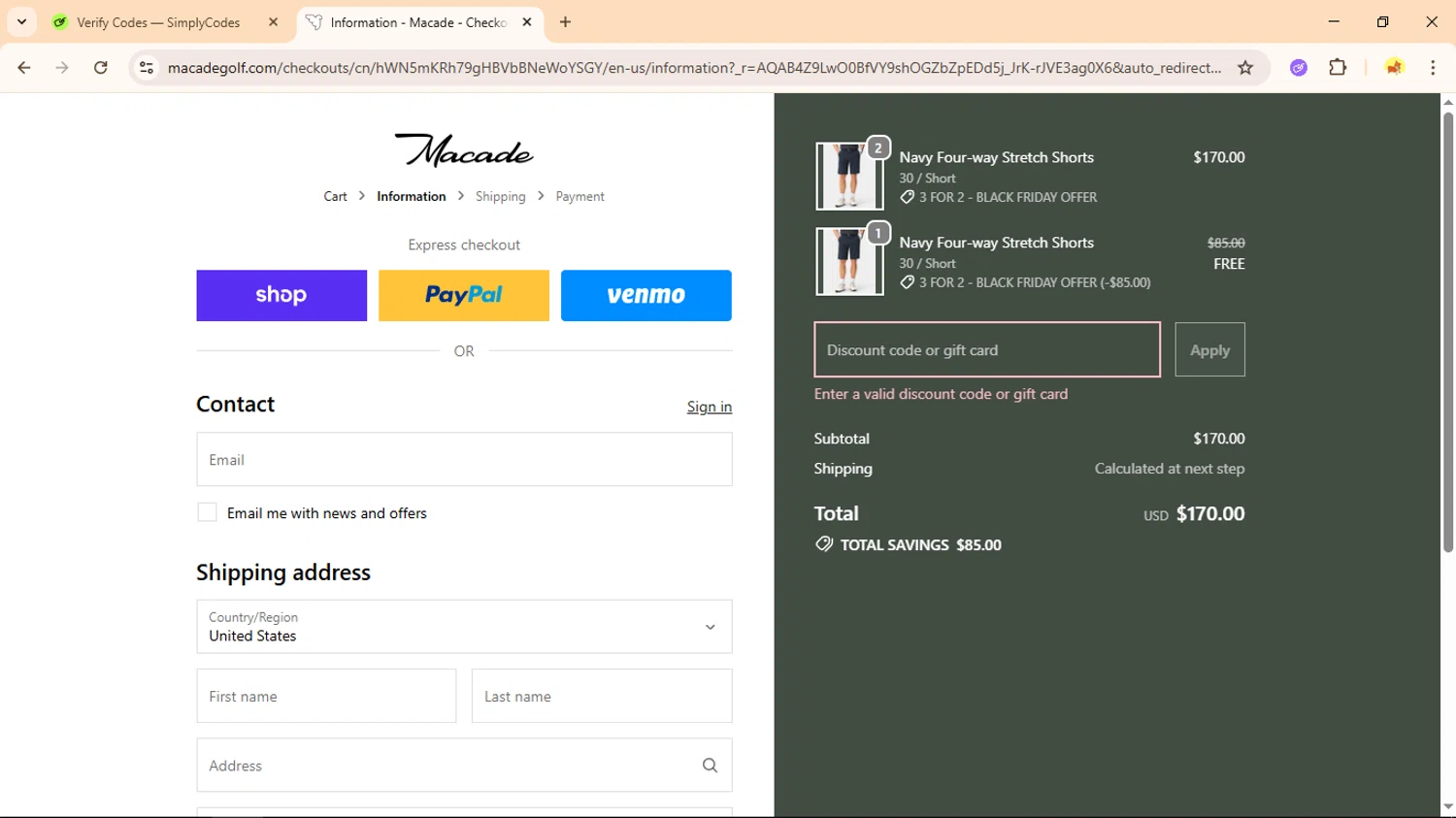Viewport: 1456px width, 818px height.
Task: Open site information icon in address bar
Action: tap(147, 68)
